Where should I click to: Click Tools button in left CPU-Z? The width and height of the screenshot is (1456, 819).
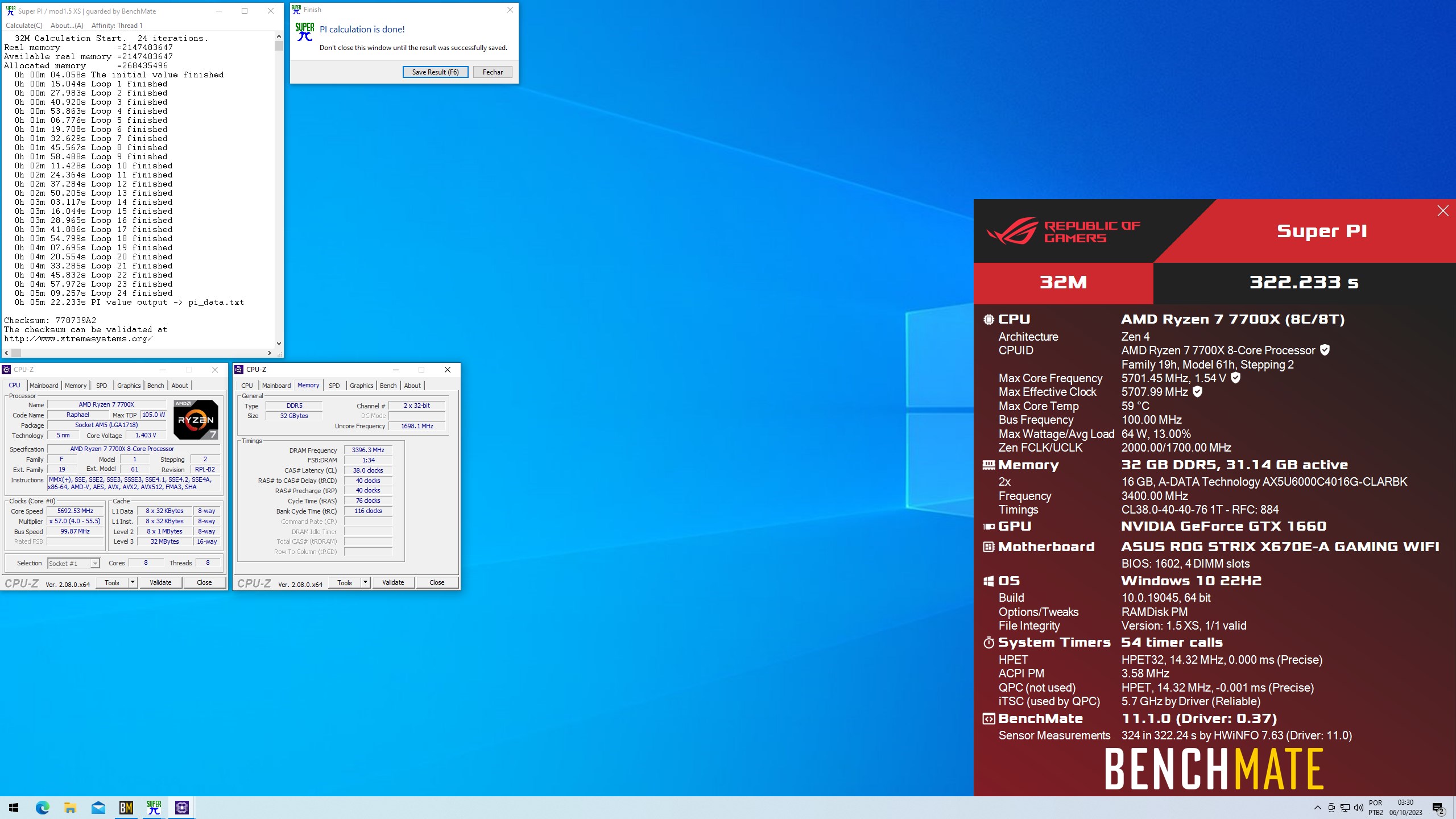tap(112, 582)
